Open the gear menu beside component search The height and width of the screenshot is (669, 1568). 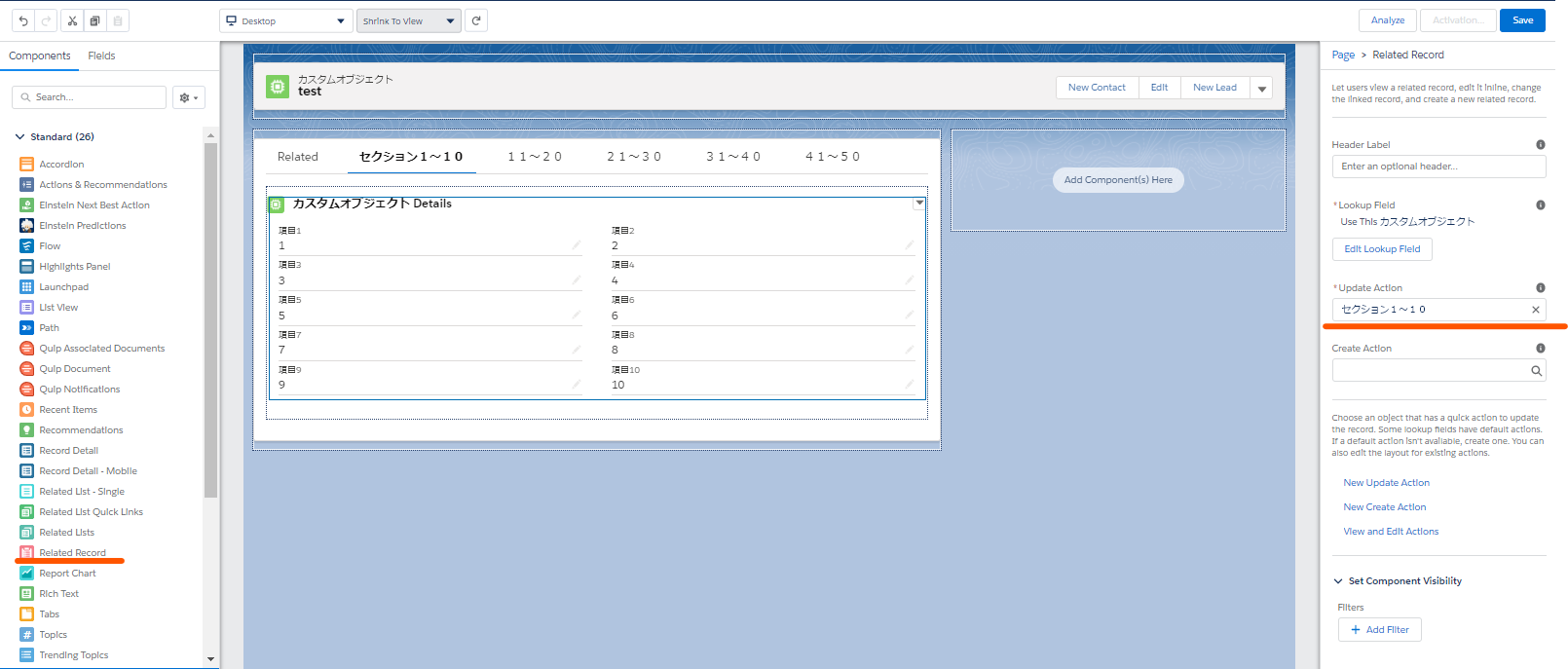click(x=189, y=97)
